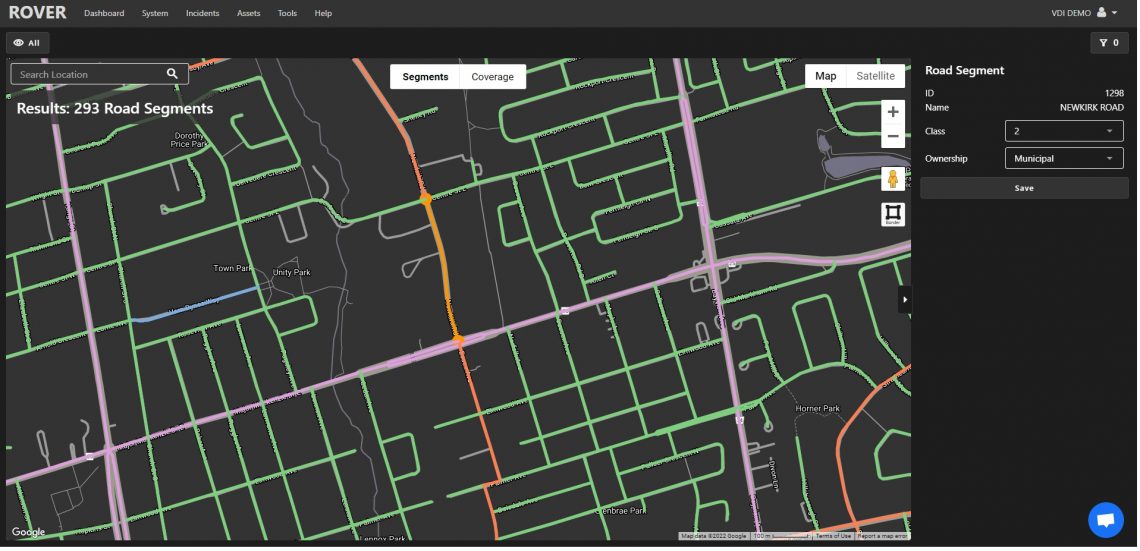Click the ROVER logo
The image size is (1140, 551).
(37, 12)
